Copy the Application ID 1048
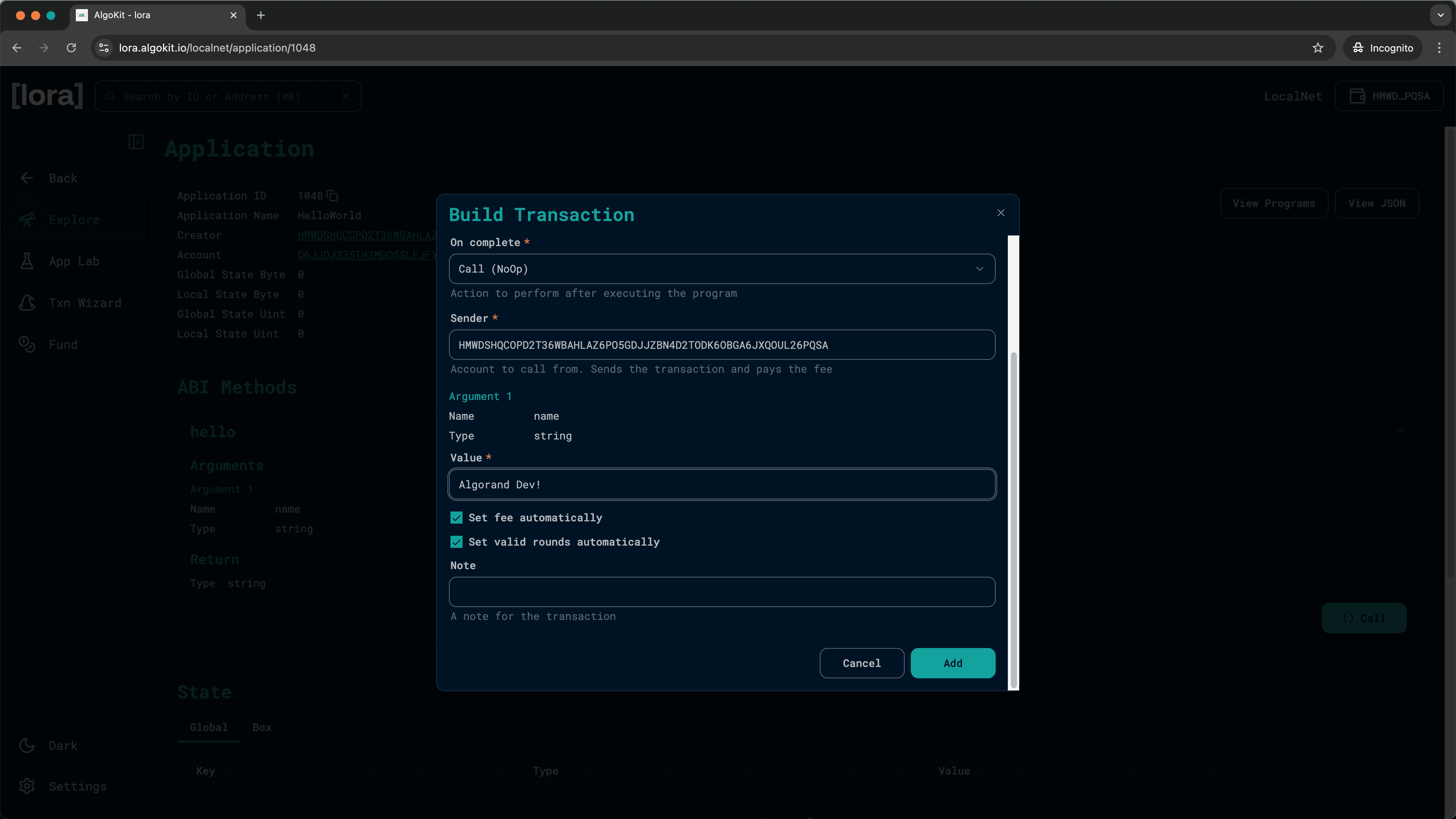 [x=332, y=196]
